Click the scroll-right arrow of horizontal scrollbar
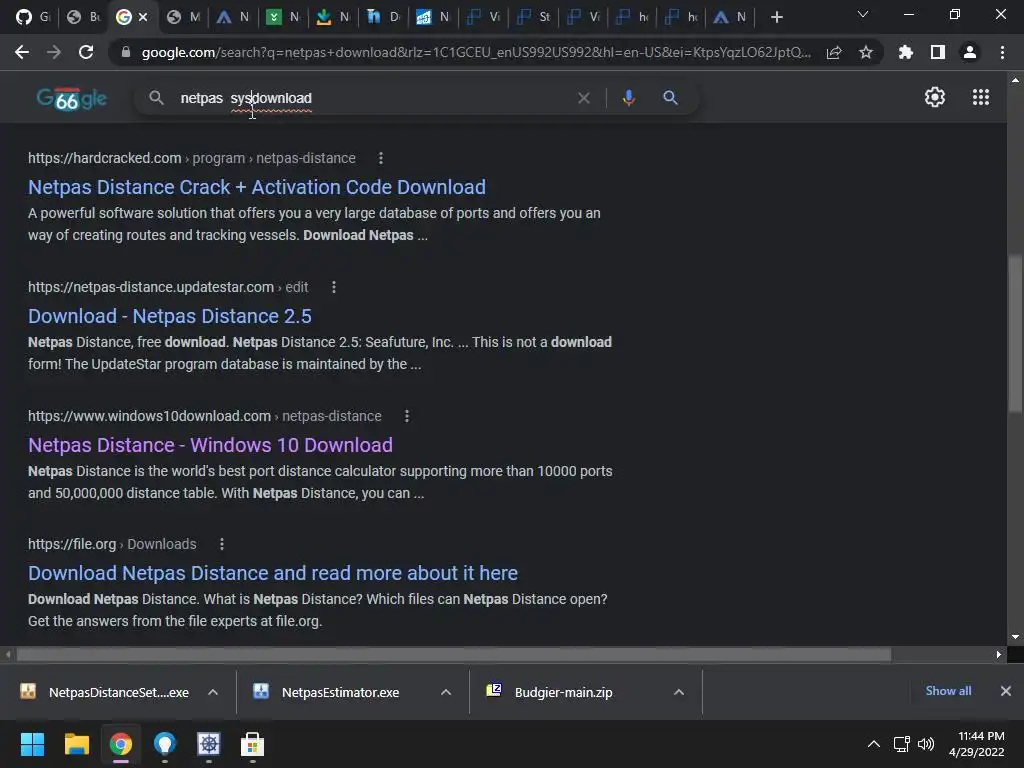This screenshot has height=768, width=1024. [x=999, y=654]
